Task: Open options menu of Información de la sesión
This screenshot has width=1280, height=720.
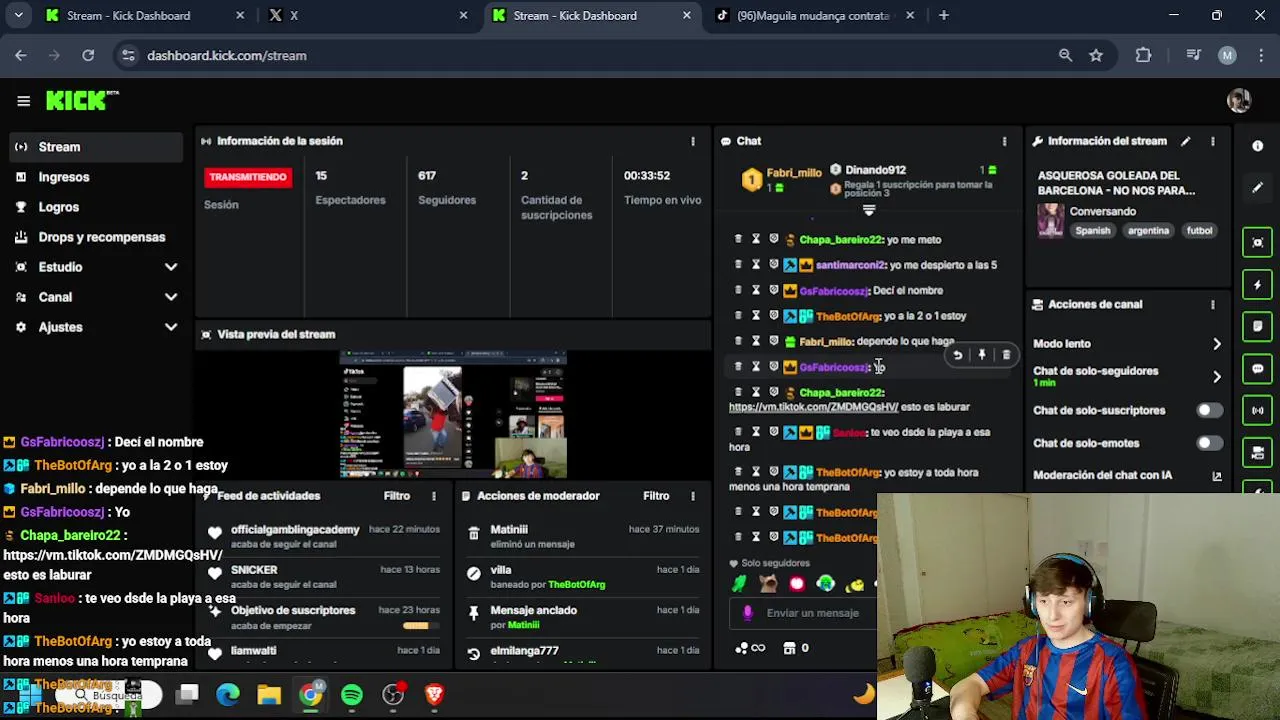Action: (x=693, y=141)
